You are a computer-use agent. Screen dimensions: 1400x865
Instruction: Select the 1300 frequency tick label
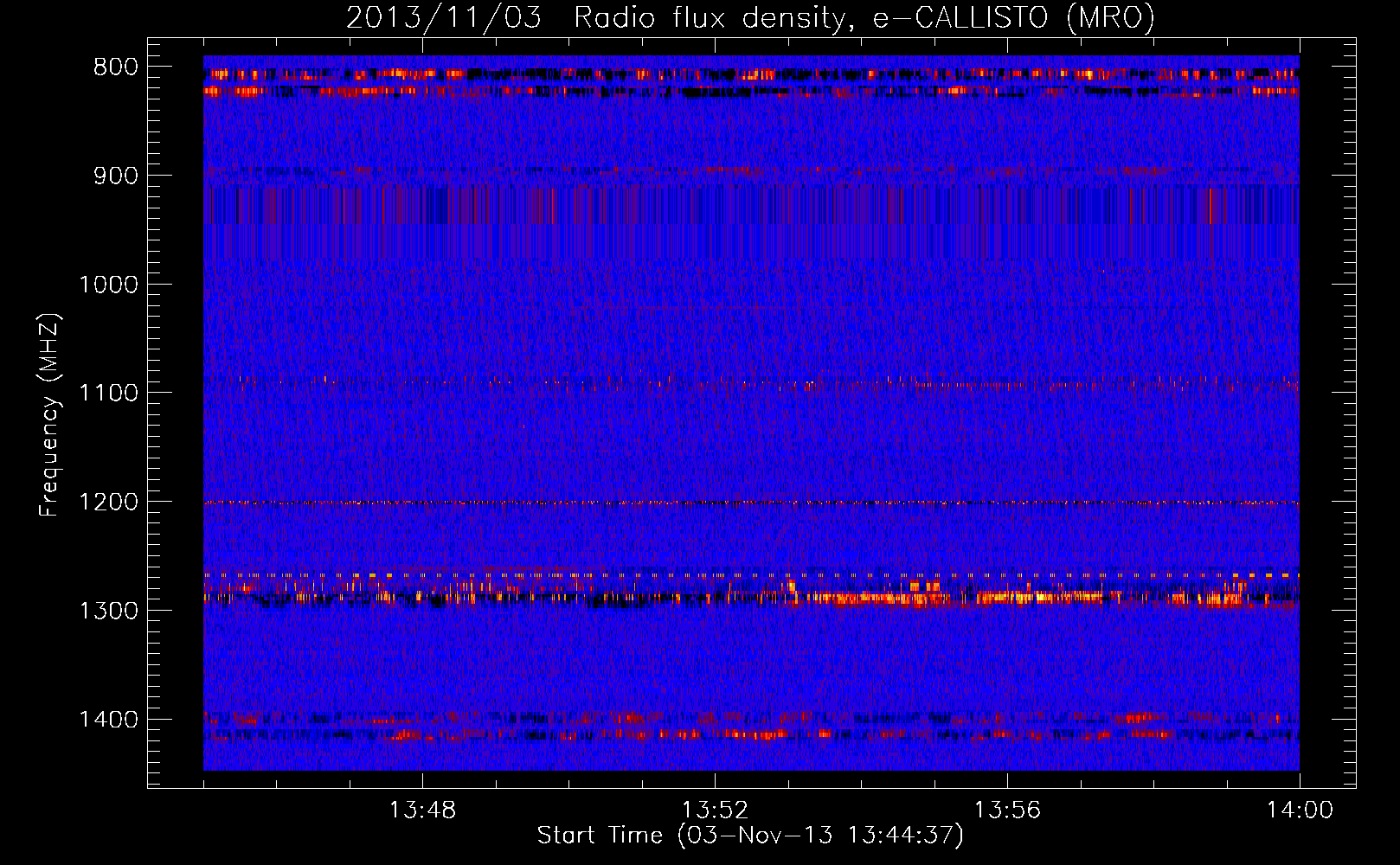108,611
